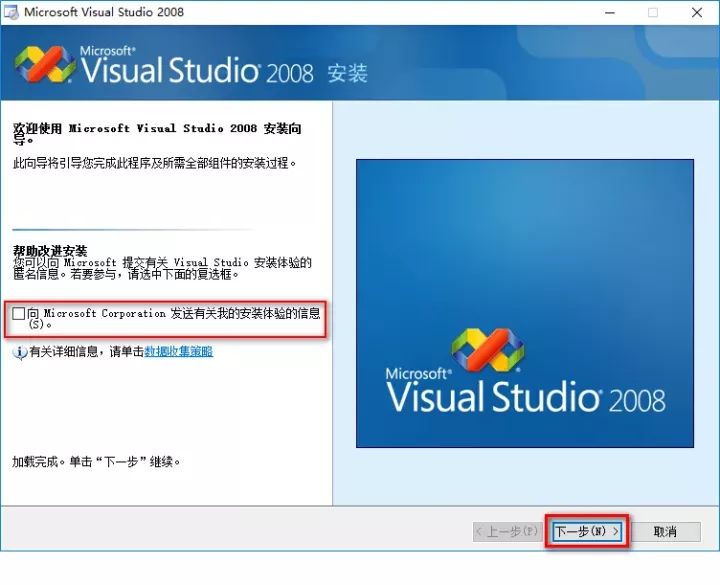The image size is (720, 585).
Task: Open the 数据收集策略 link
Action: (x=178, y=352)
